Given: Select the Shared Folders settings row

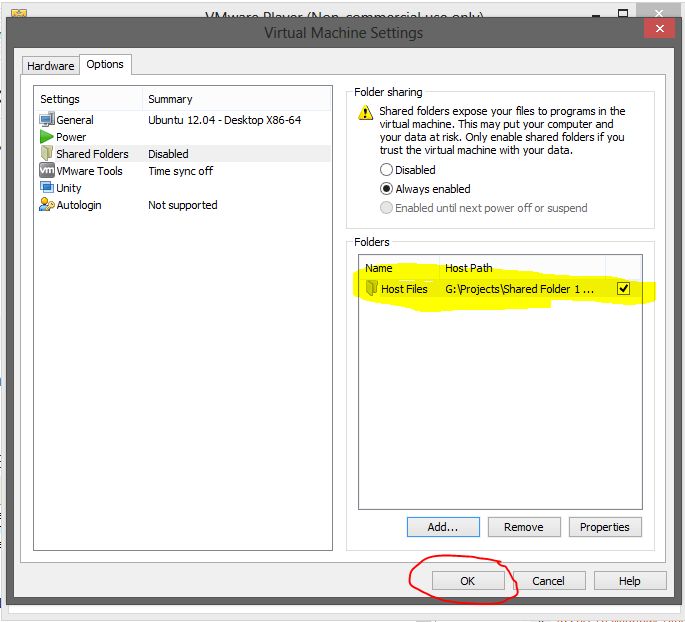Looking at the screenshot, I should 184,154.
